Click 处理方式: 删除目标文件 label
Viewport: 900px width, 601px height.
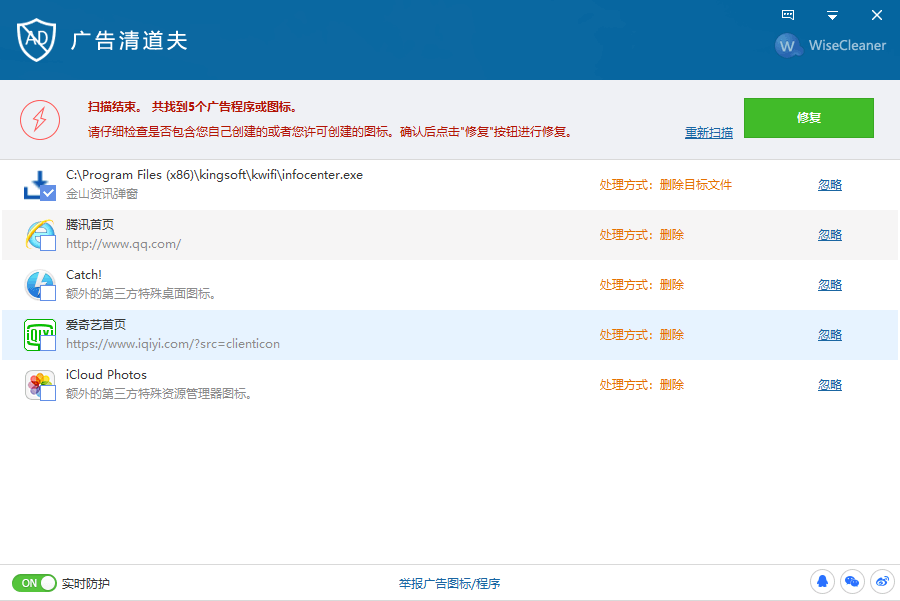click(x=666, y=185)
